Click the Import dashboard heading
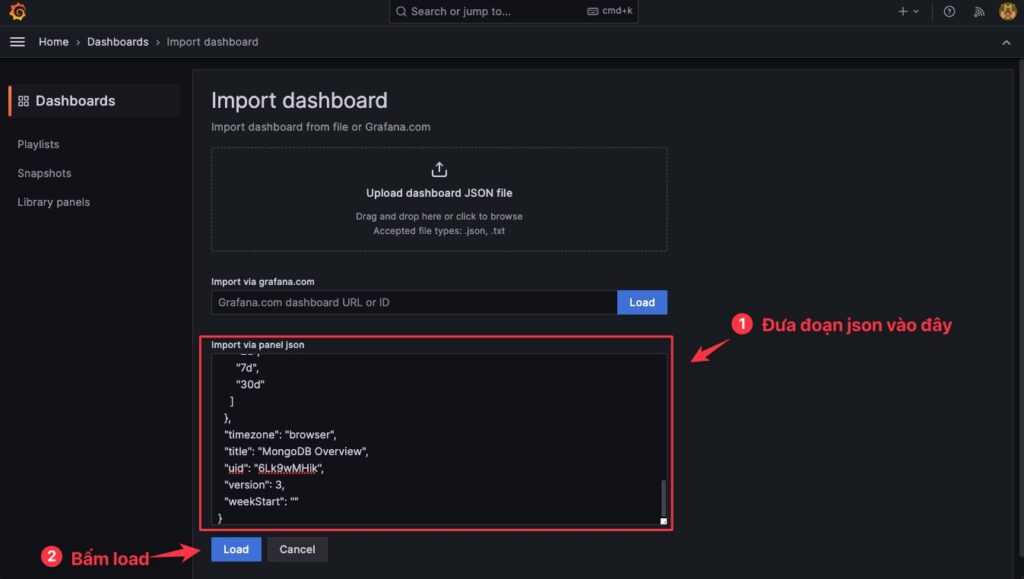1024x579 pixels. [x=299, y=101]
